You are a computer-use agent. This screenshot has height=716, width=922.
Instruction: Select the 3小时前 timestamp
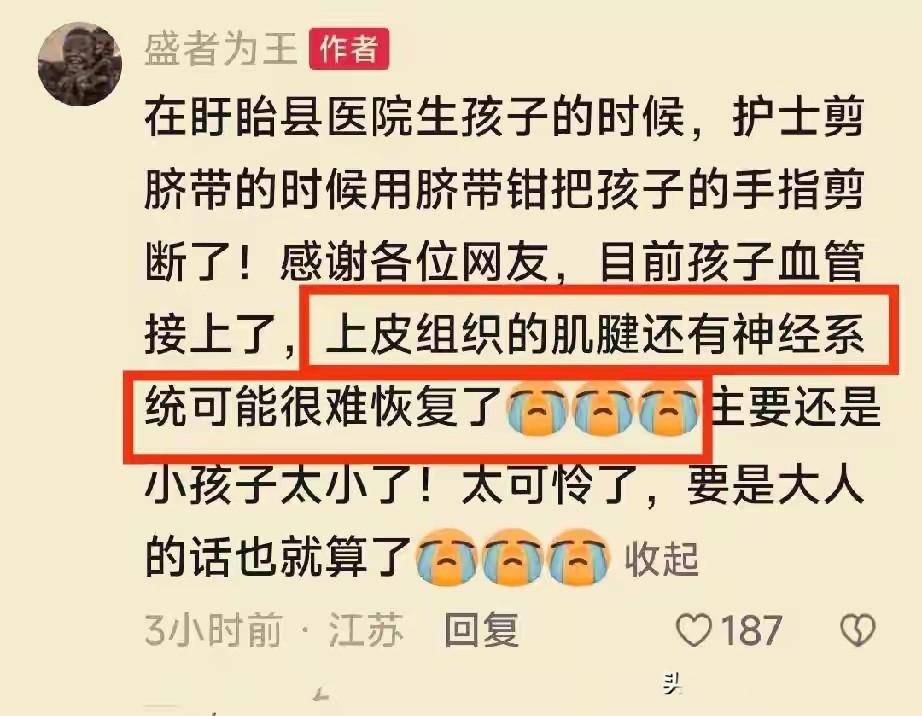(x=213, y=629)
